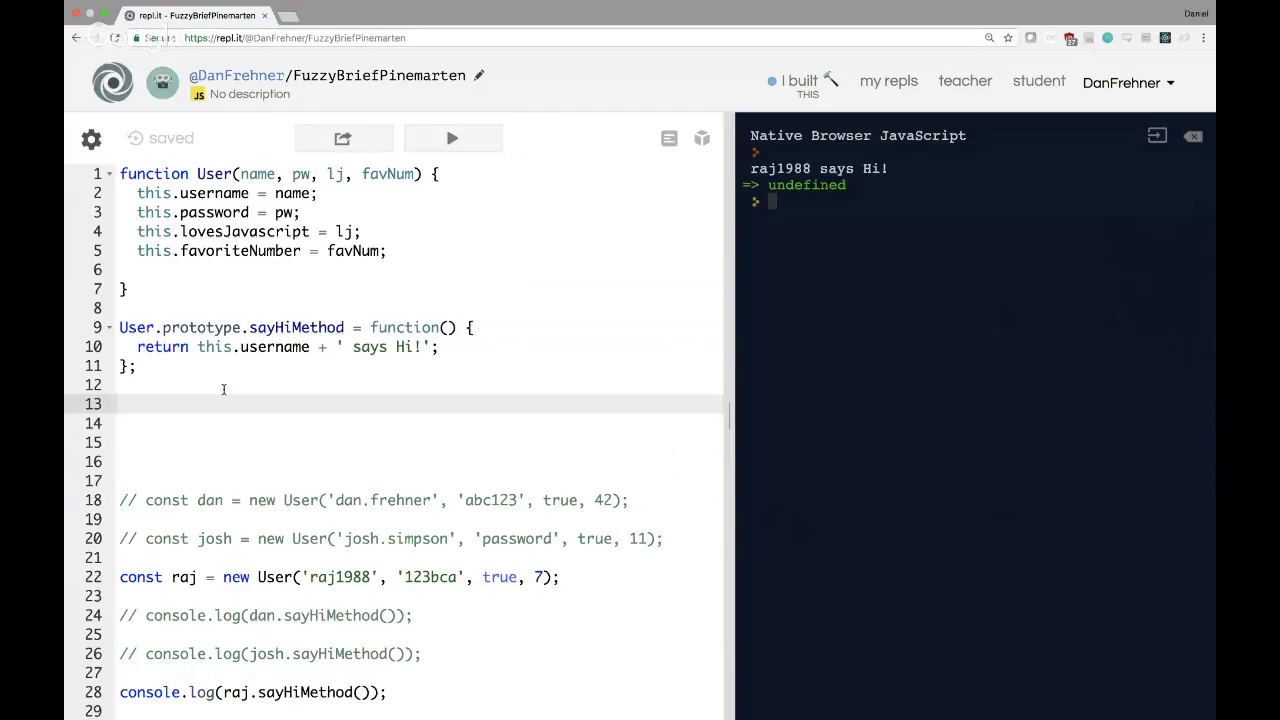Share the repl using the share button
1280x720 pixels.
(343, 138)
